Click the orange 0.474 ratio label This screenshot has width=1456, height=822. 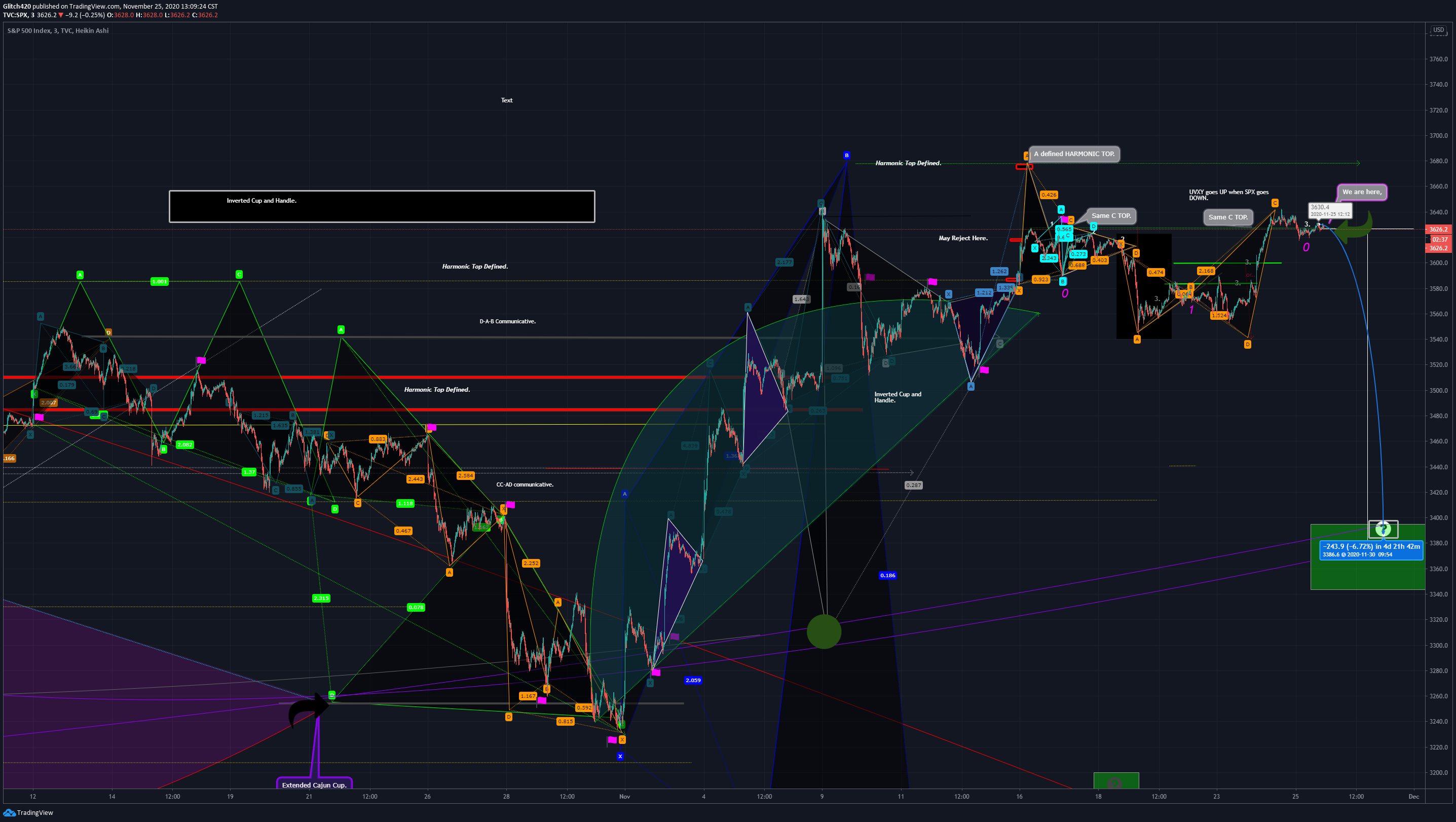click(x=1155, y=273)
